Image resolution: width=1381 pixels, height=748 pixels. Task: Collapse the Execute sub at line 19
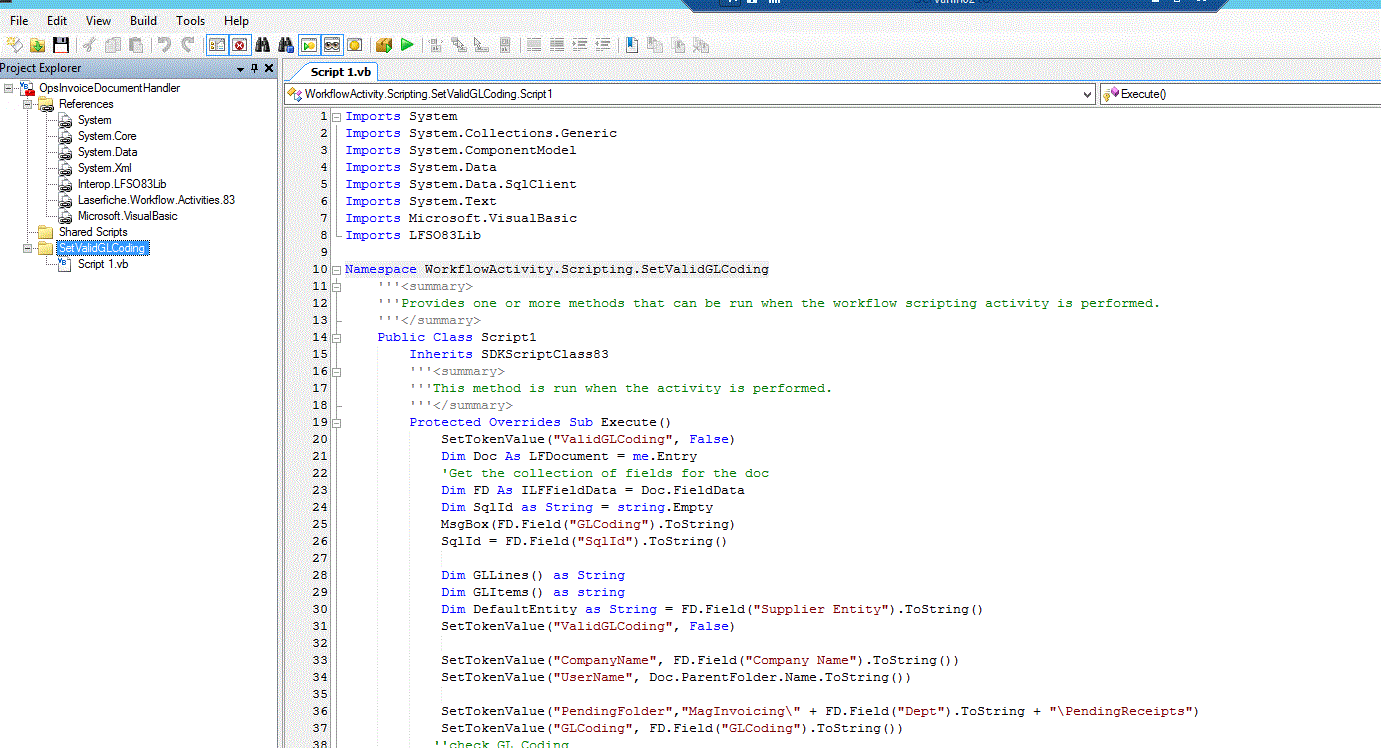tap(336, 423)
